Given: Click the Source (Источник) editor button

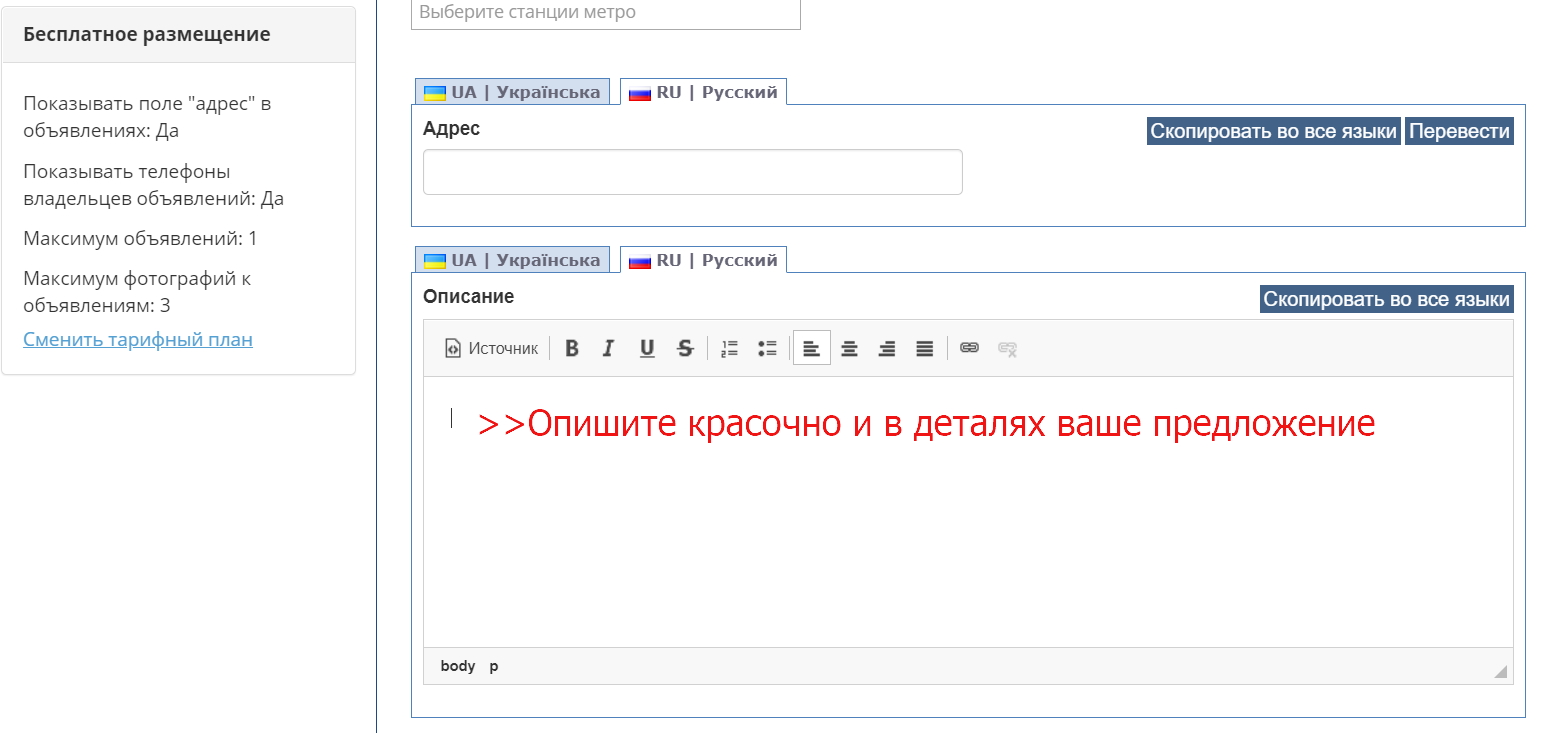Looking at the screenshot, I should click(x=492, y=348).
